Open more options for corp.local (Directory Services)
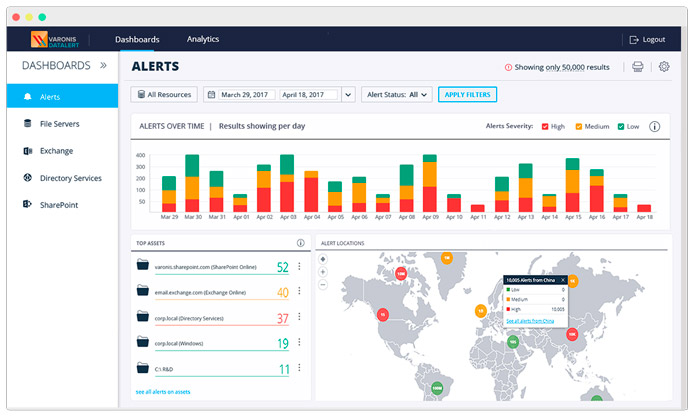 point(299,316)
